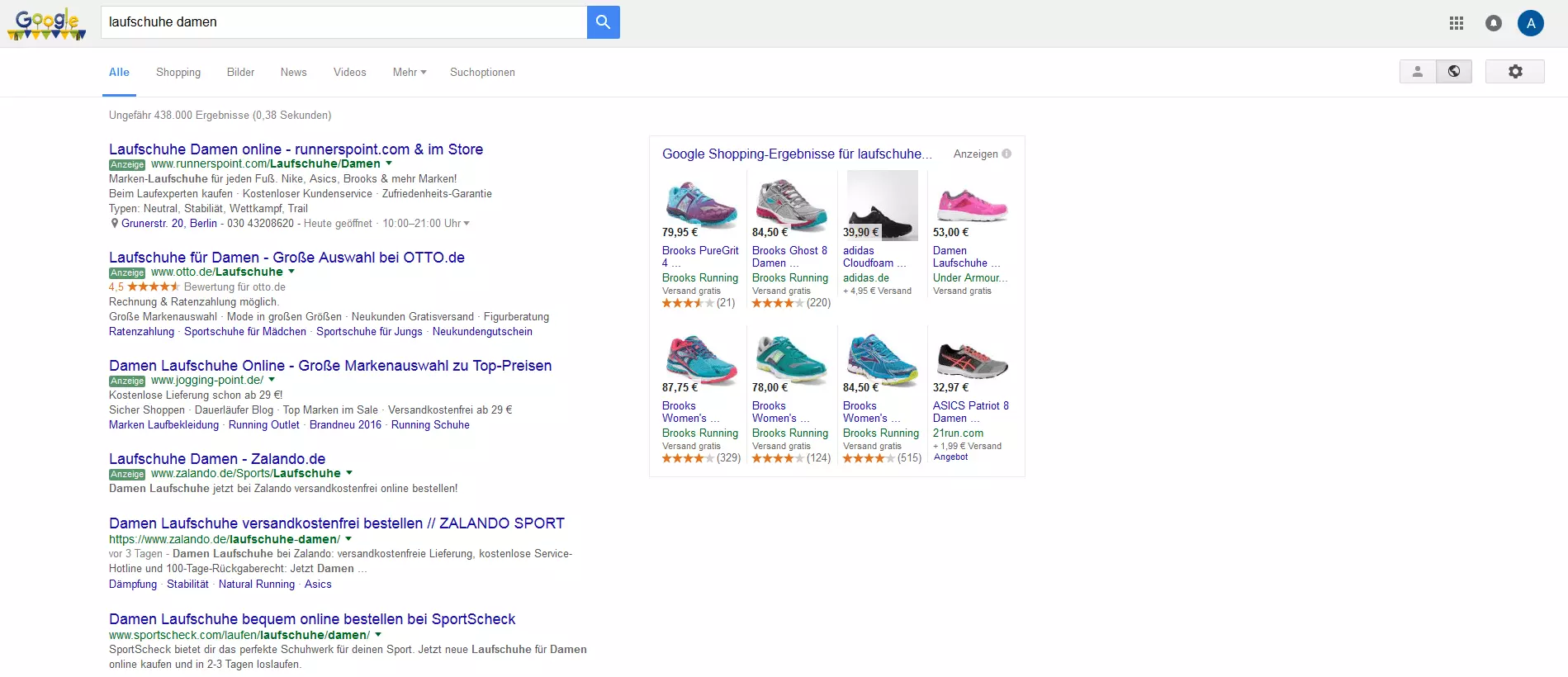Click the 'Brandneu 2016' sitelink

(x=345, y=425)
